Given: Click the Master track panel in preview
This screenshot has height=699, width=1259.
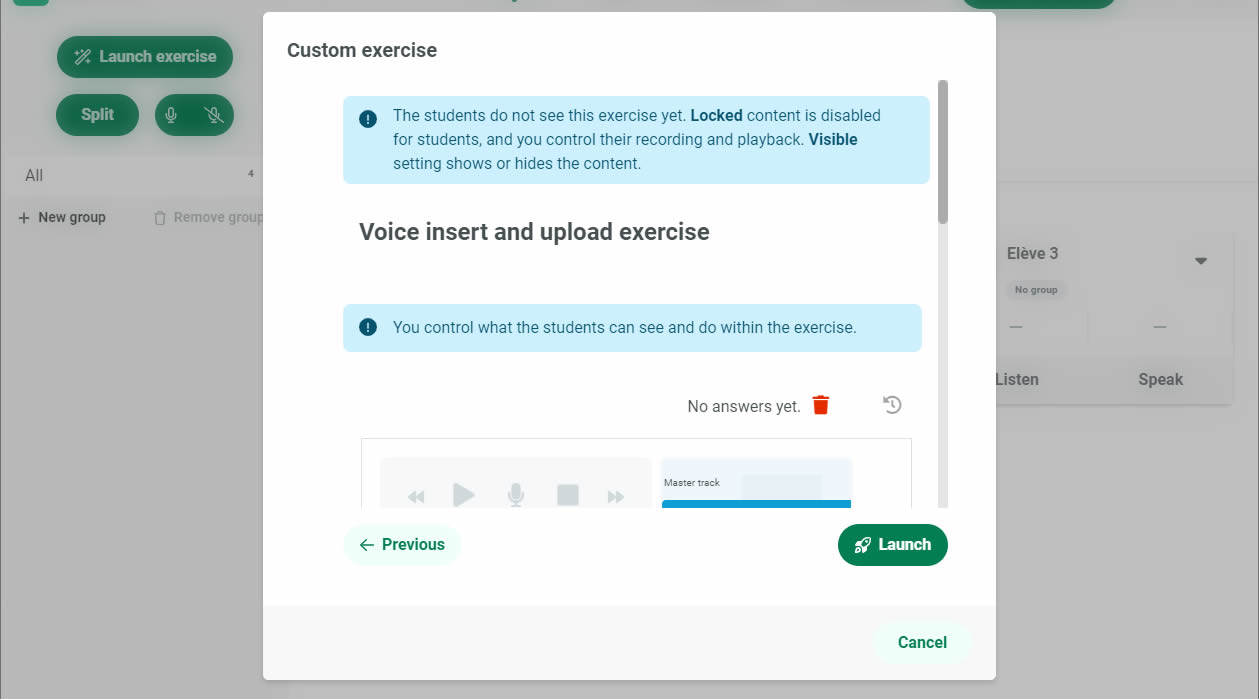Looking at the screenshot, I should coord(756,483).
